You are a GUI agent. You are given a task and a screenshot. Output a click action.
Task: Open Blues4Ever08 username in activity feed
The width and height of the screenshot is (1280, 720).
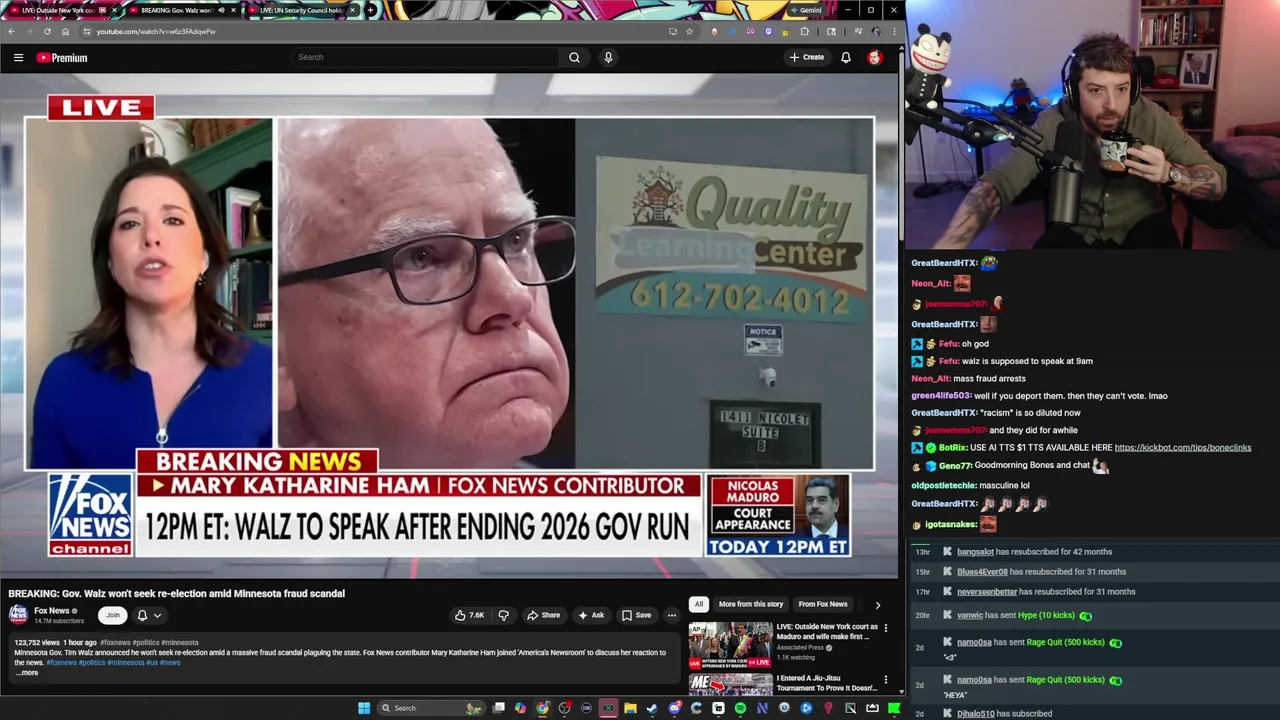(x=982, y=572)
